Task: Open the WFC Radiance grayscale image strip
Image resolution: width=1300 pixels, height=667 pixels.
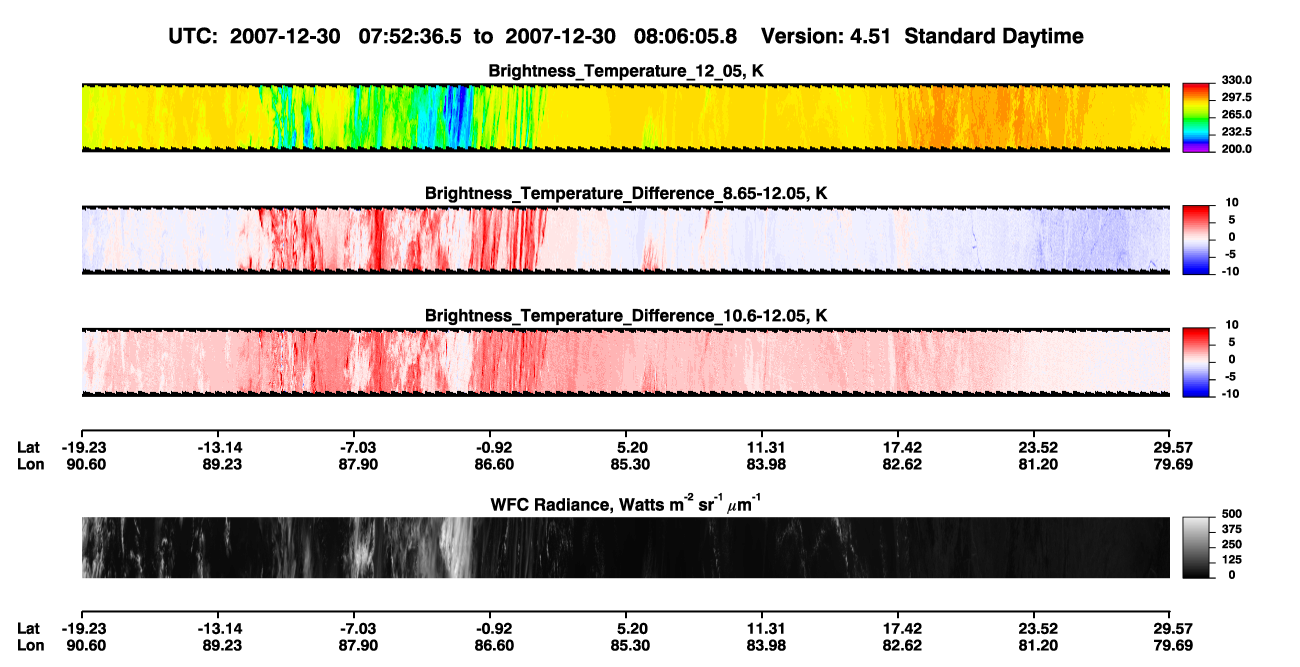Action: (626, 548)
